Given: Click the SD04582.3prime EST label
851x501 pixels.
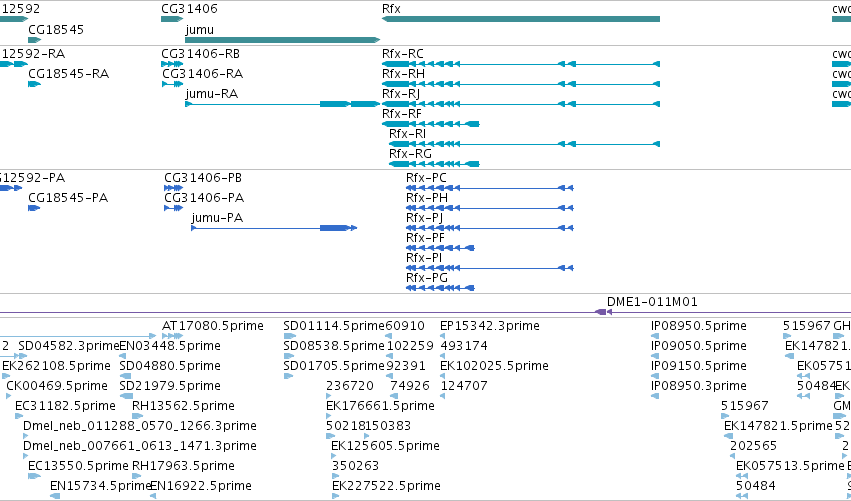Looking at the screenshot, I should point(68,346).
